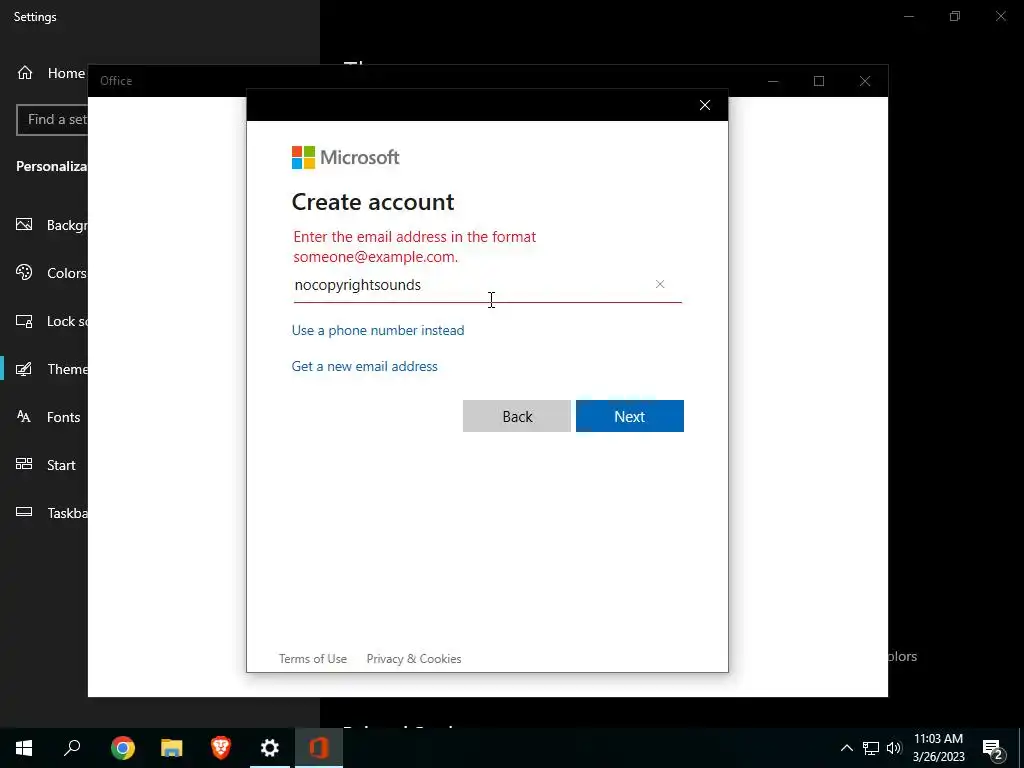Maximize the Office window

pyautogui.click(x=819, y=81)
